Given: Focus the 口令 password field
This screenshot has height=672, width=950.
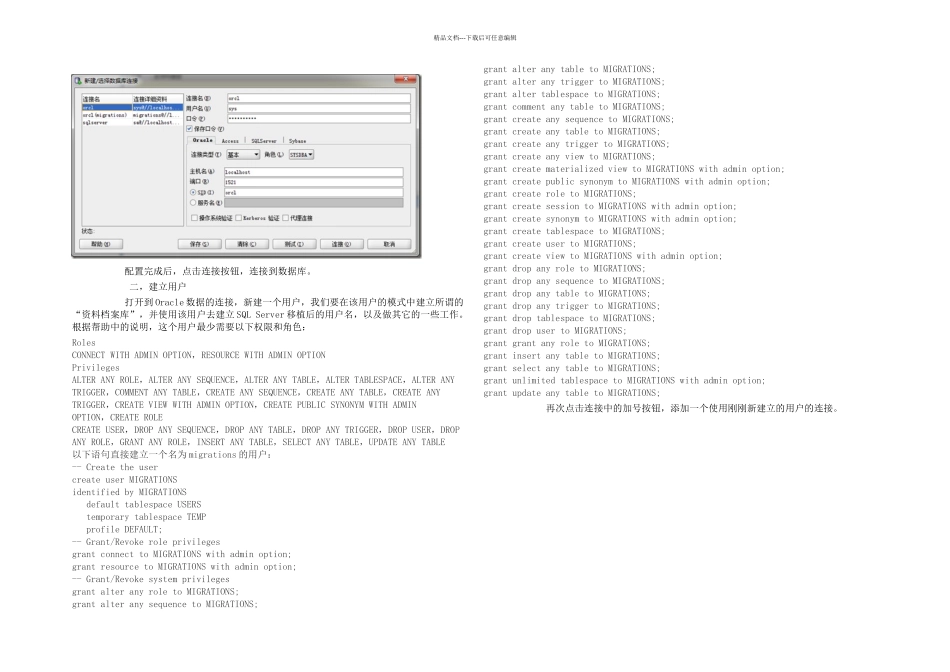Looking at the screenshot, I should click(x=319, y=119).
